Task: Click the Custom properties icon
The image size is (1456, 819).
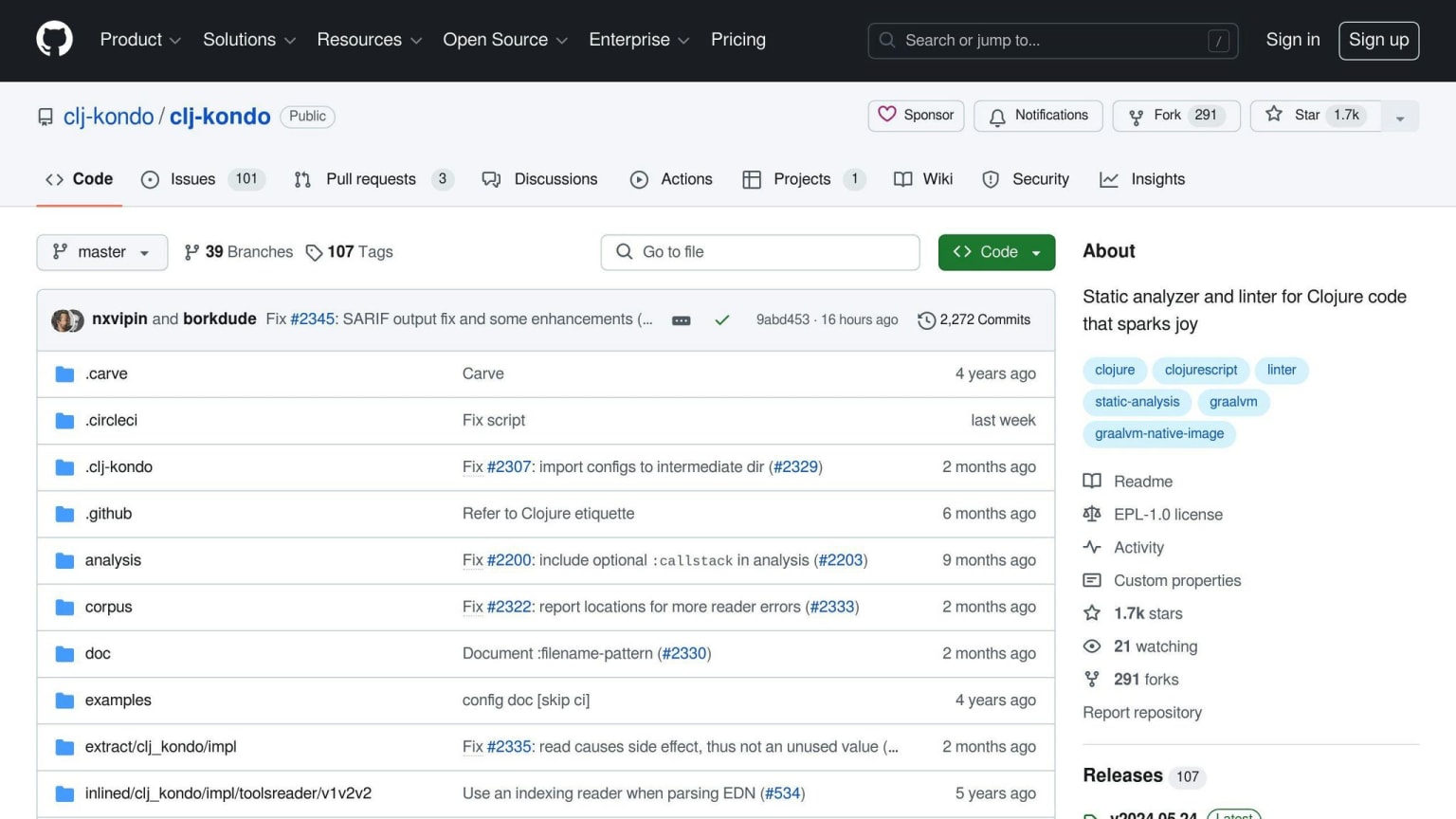Action: click(x=1092, y=581)
